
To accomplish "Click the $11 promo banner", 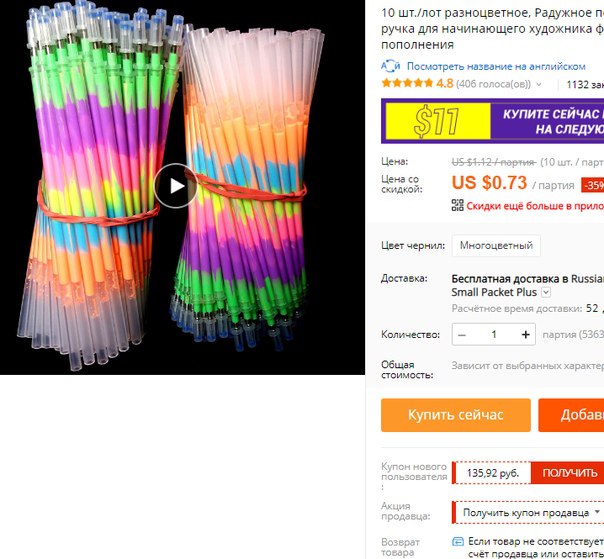I will click(x=493, y=121).
